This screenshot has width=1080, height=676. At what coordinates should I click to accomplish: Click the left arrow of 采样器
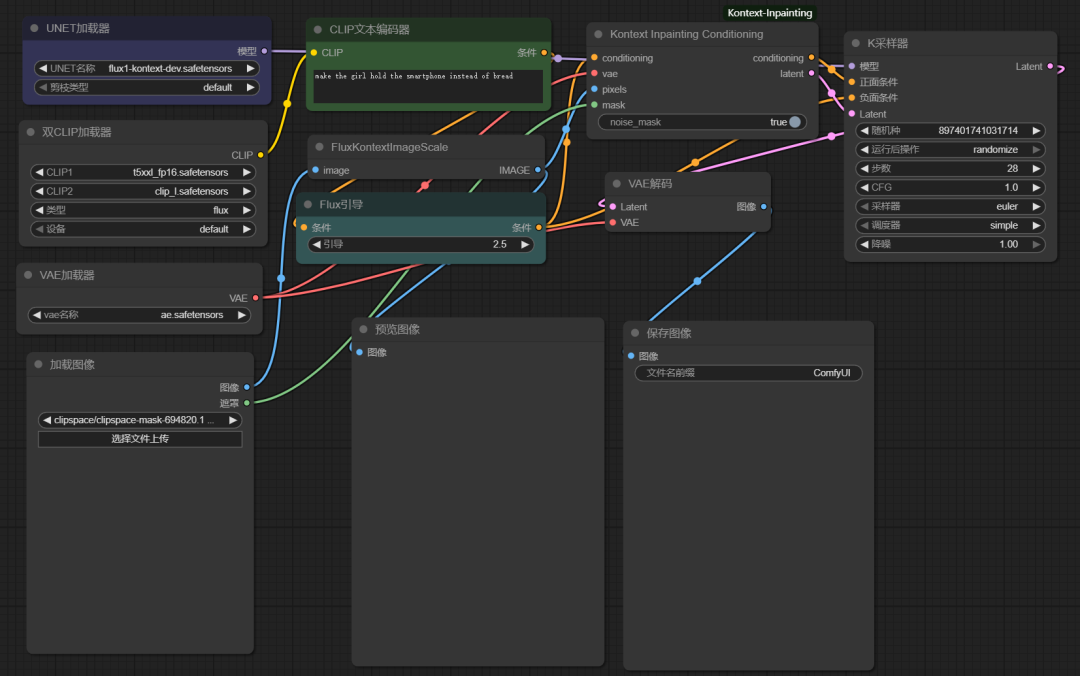tap(864, 206)
